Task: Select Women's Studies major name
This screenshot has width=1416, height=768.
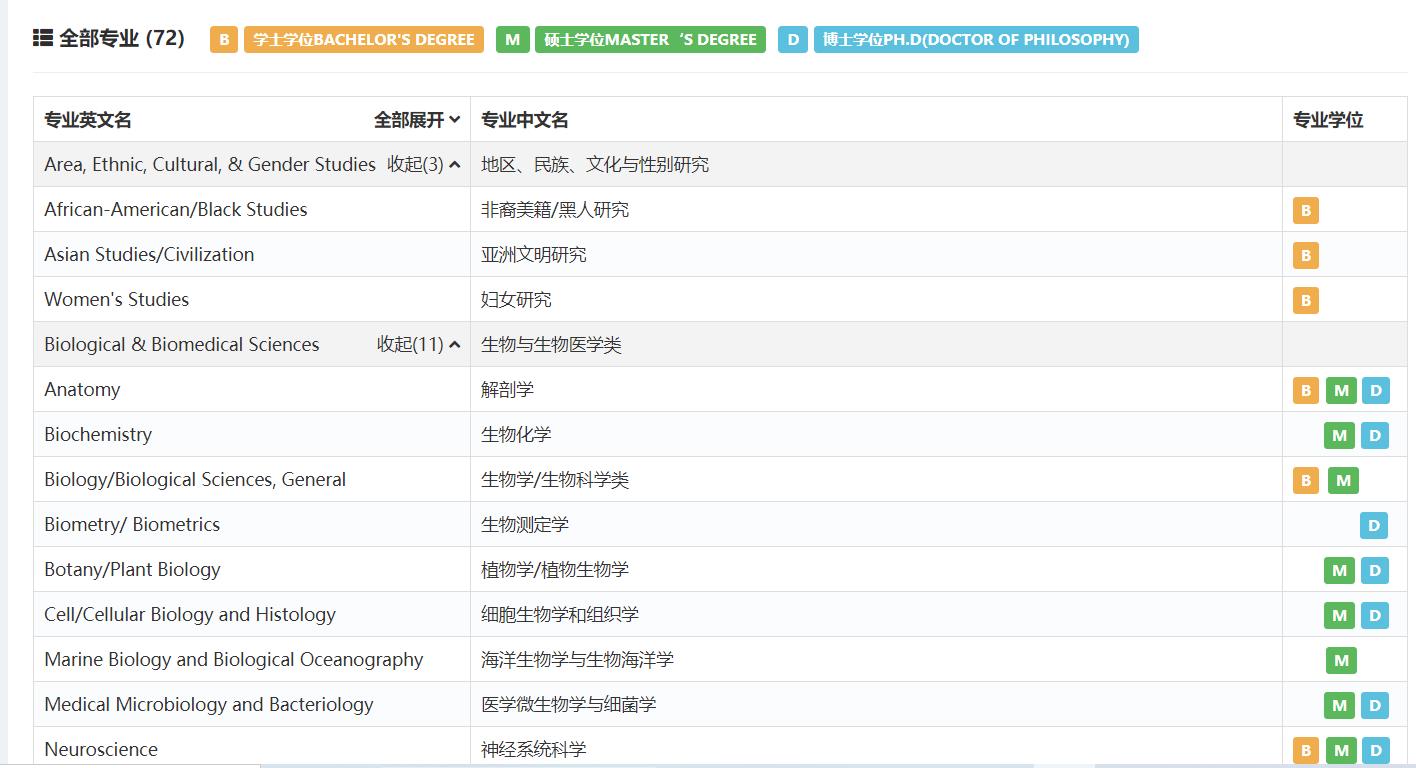Action: [116, 299]
